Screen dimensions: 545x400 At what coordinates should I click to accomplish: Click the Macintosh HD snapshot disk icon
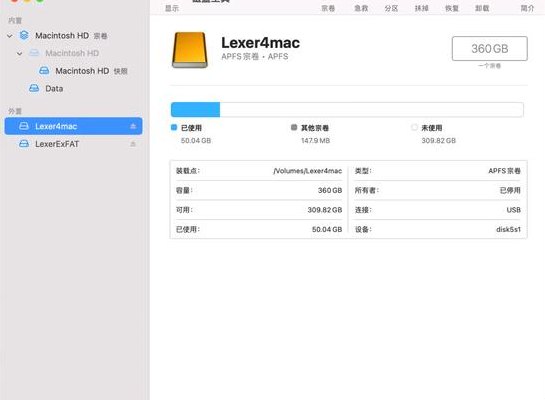(44, 71)
